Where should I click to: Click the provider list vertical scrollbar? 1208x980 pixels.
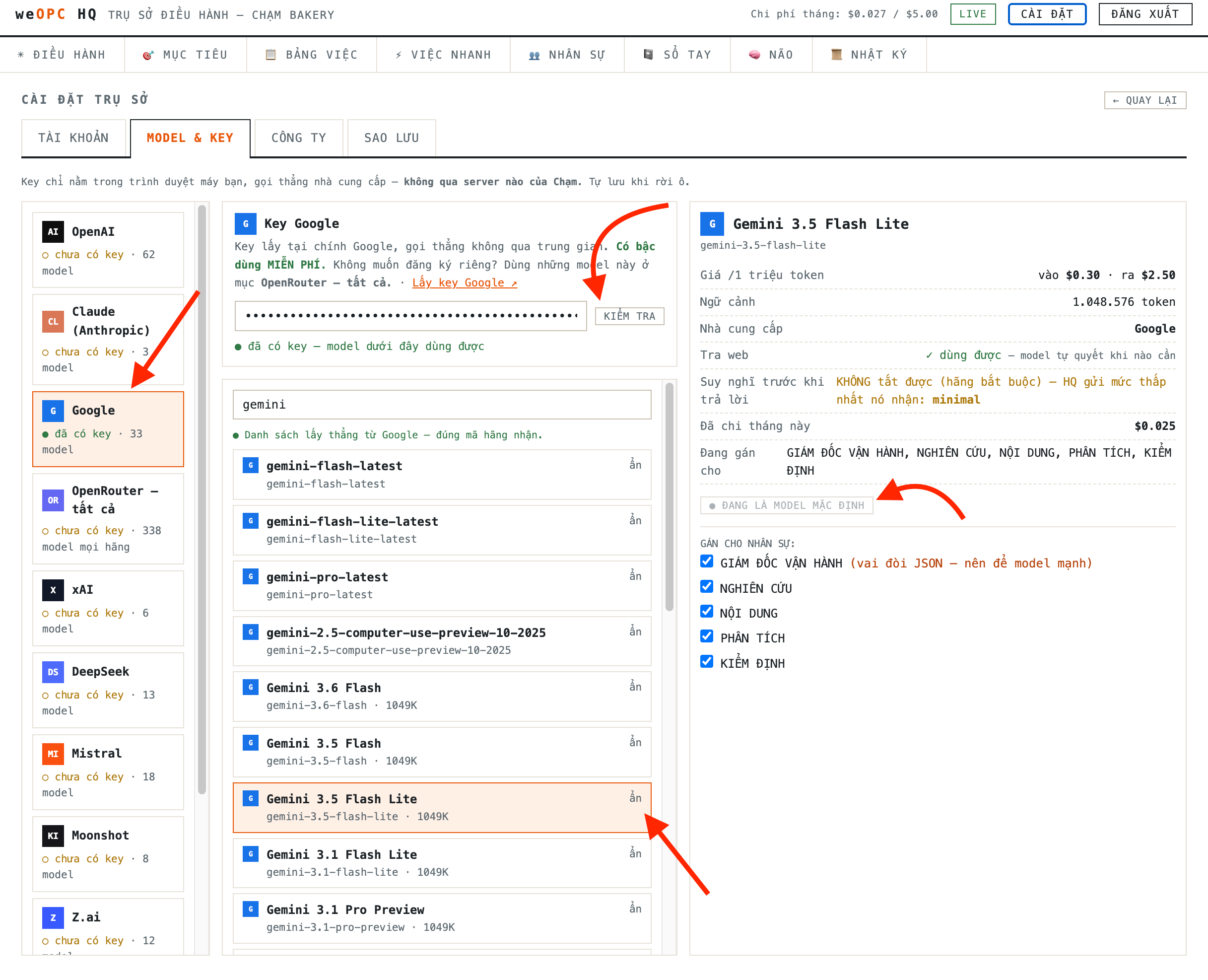[202, 500]
